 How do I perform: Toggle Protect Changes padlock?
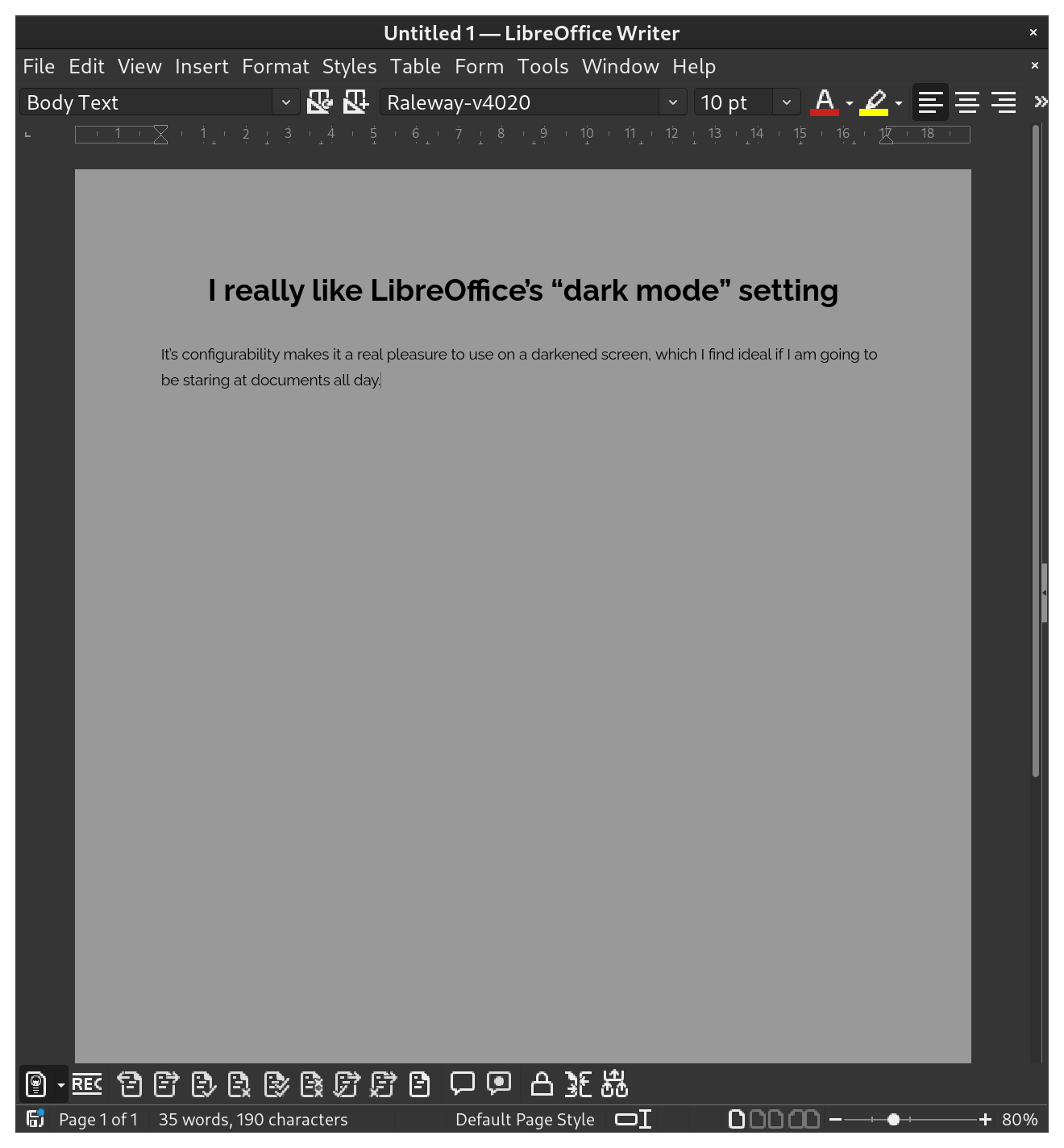coord(542,1084)
